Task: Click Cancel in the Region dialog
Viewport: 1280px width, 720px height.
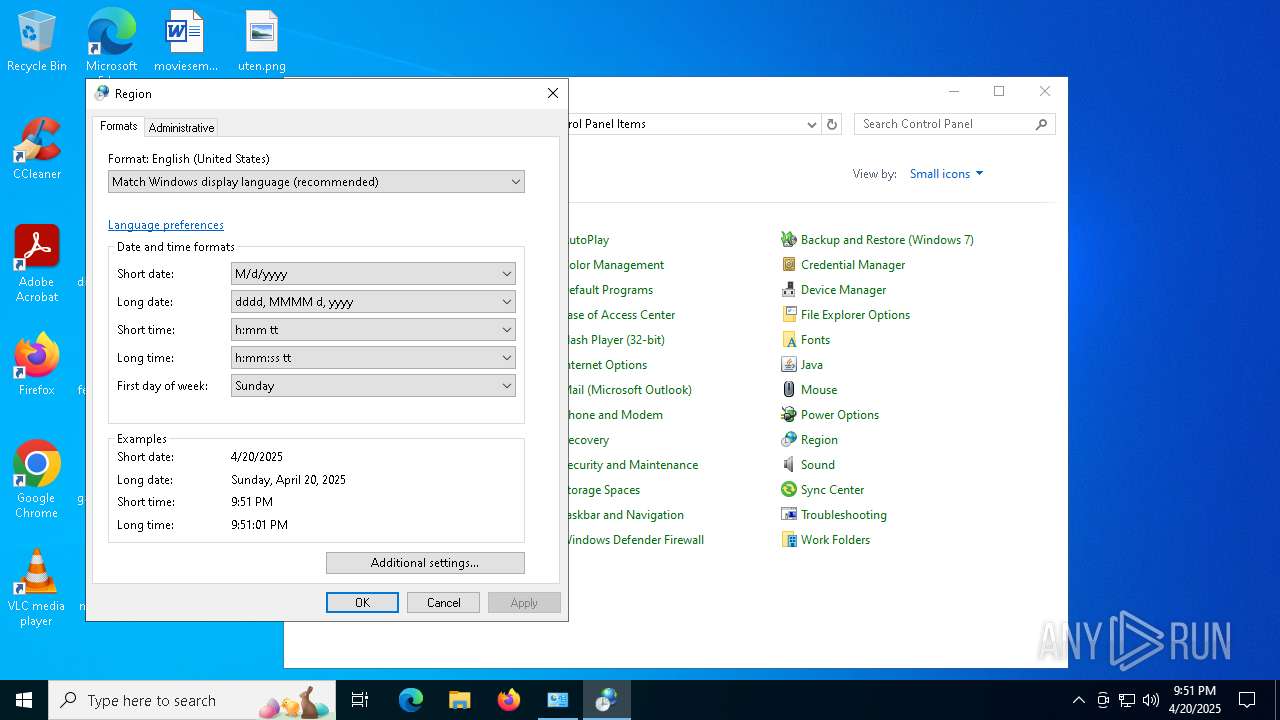Action: 444,603
